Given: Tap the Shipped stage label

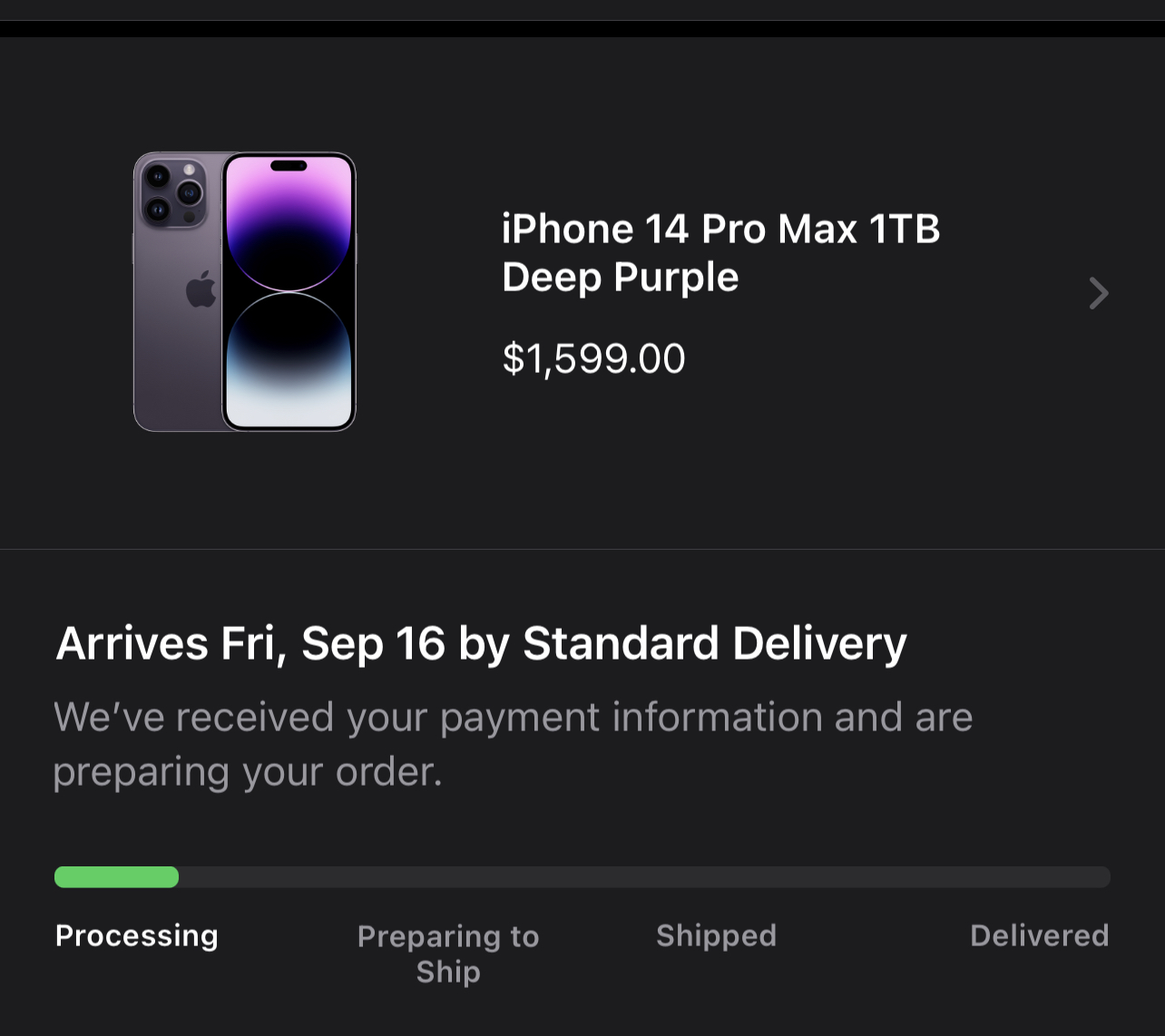Looking at the screenshot, I should point(716,935).
